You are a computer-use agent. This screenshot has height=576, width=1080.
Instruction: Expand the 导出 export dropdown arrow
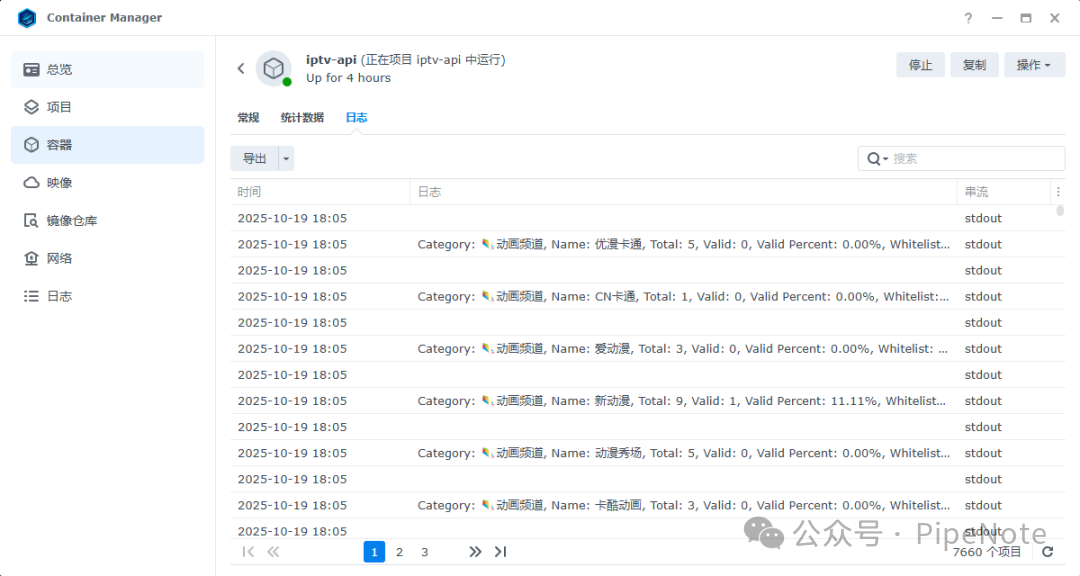click(286, 158)
